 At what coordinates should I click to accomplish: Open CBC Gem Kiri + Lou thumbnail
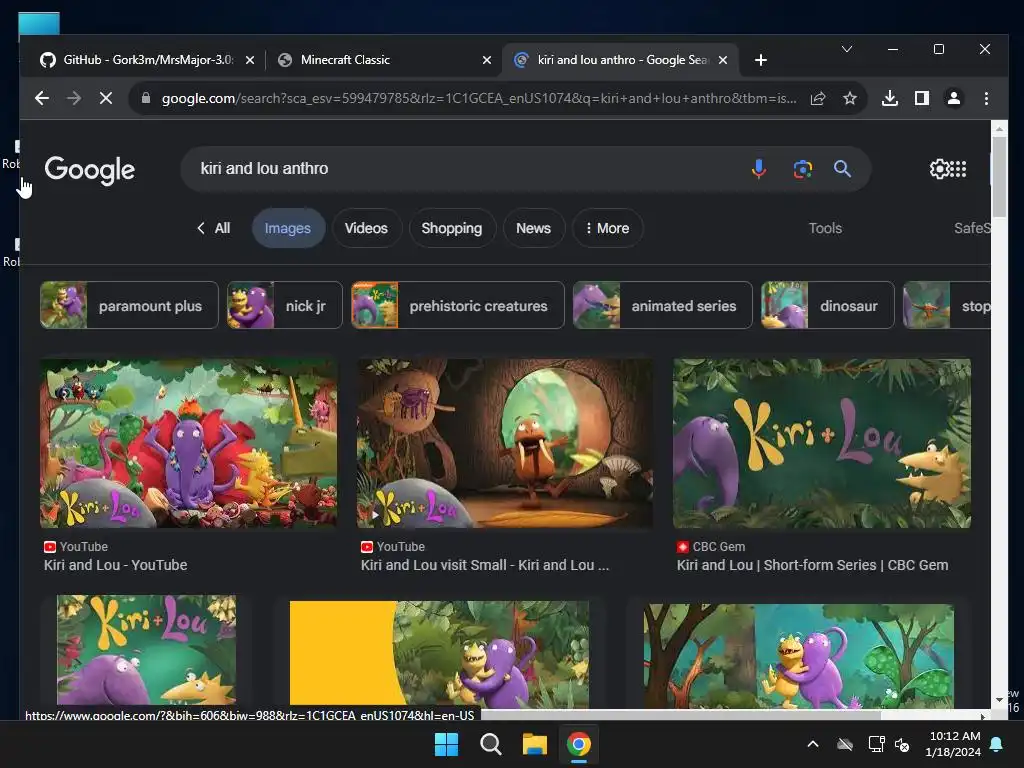tap(822, 443)
